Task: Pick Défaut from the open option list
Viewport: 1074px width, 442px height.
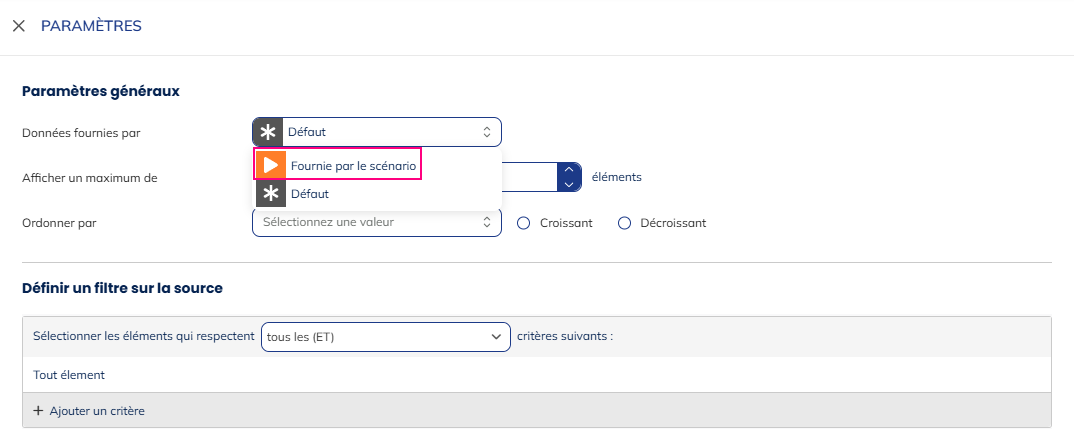Action: coord(309,194)
